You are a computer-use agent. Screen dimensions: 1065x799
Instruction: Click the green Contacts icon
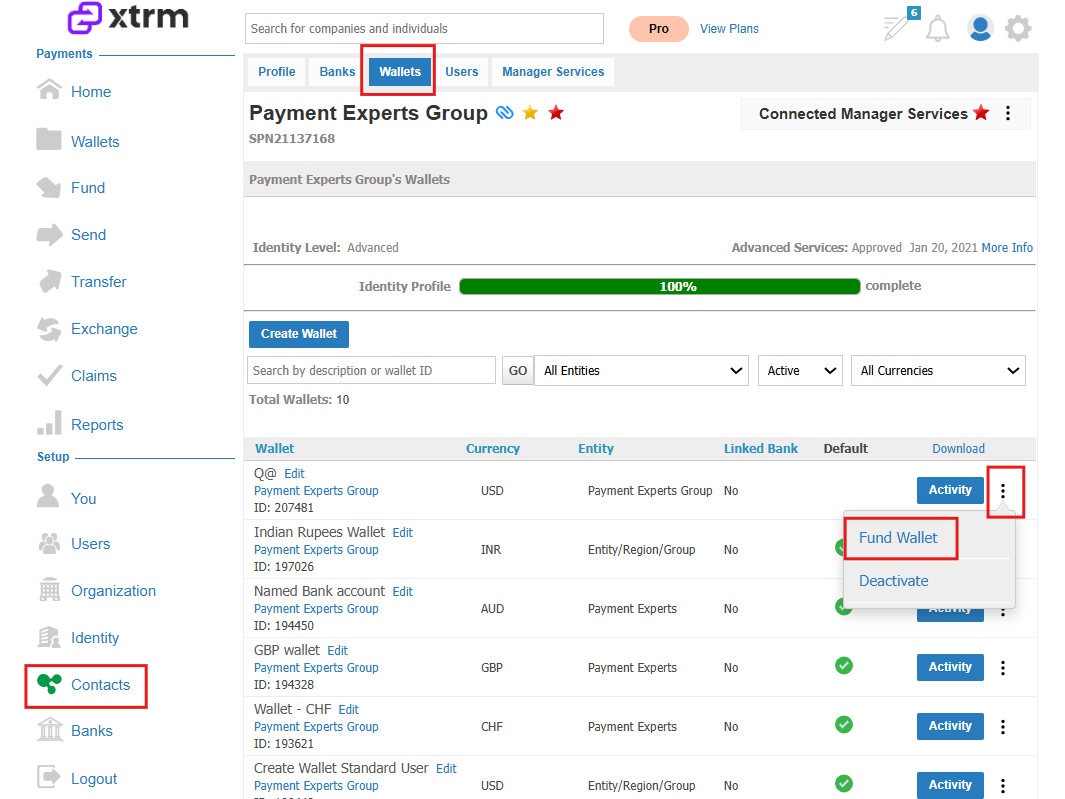pos(50,683)
